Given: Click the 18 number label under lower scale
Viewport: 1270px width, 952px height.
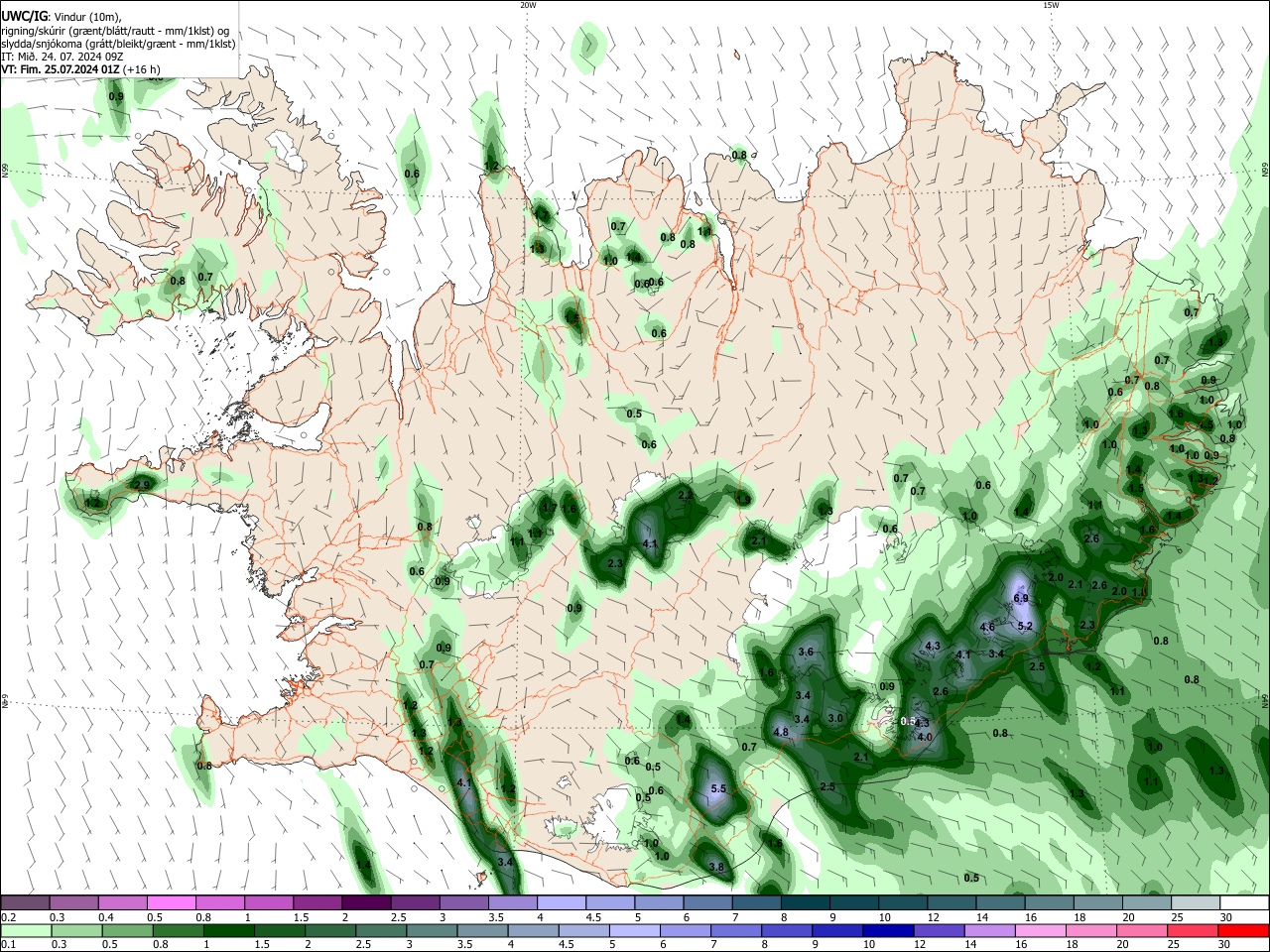Looking at the screenshot, I should click(1073, 945).
